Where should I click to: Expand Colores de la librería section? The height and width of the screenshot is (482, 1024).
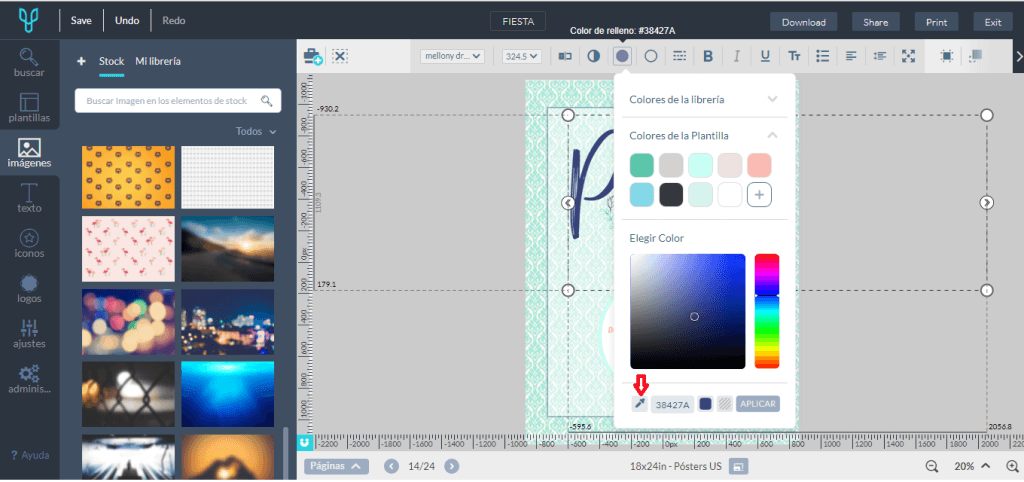point(703,99)
